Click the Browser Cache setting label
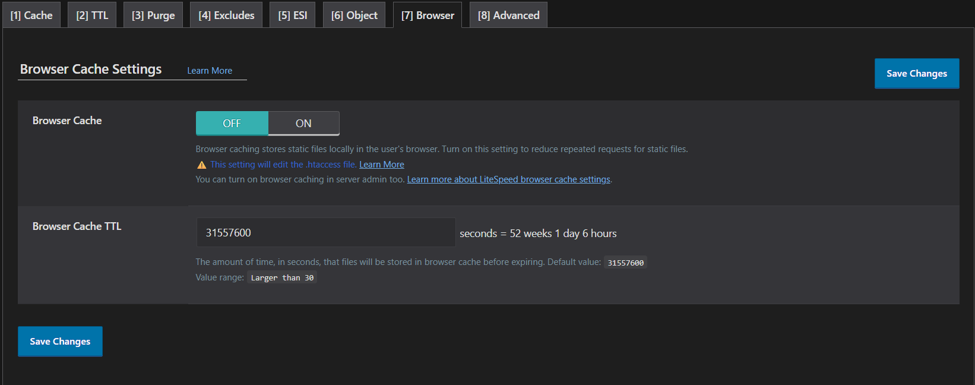Screen dimensions: 975x385 click(67, 121)
